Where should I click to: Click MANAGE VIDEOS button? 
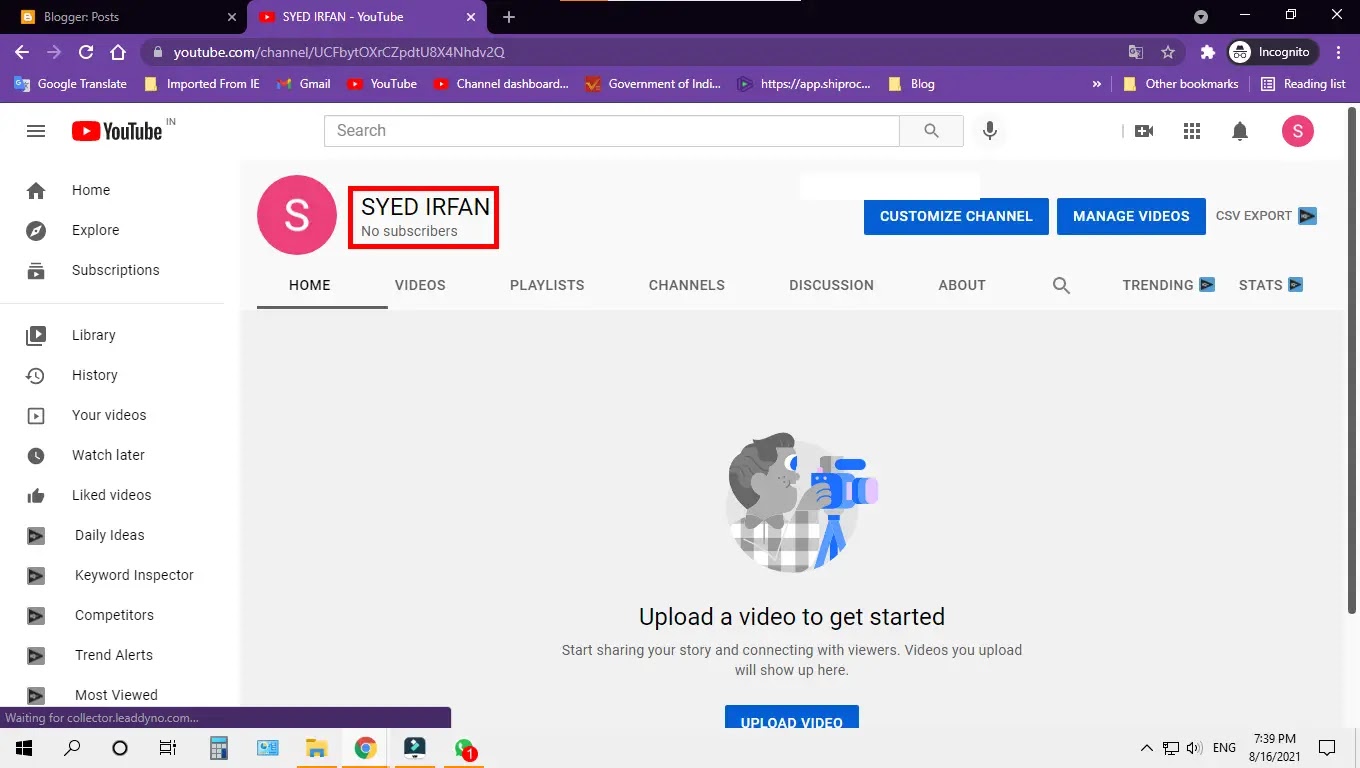[x=1131, y=216]
